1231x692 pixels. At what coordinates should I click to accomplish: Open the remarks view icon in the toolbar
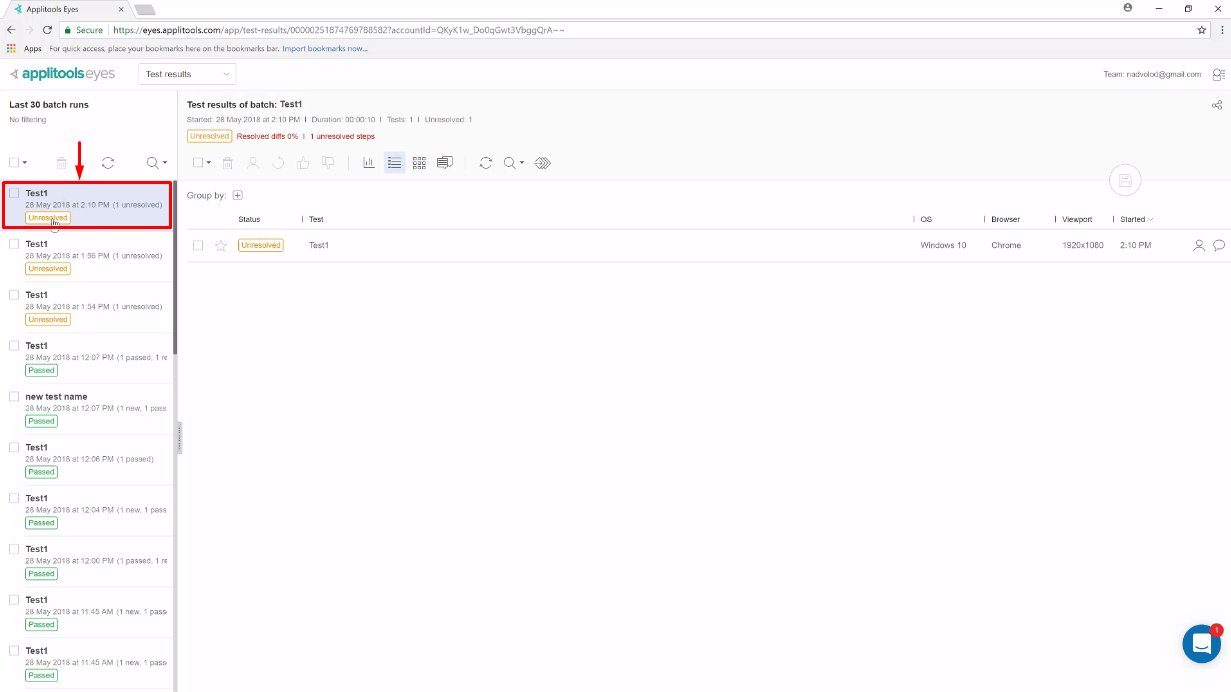click(x=445, y=162)
